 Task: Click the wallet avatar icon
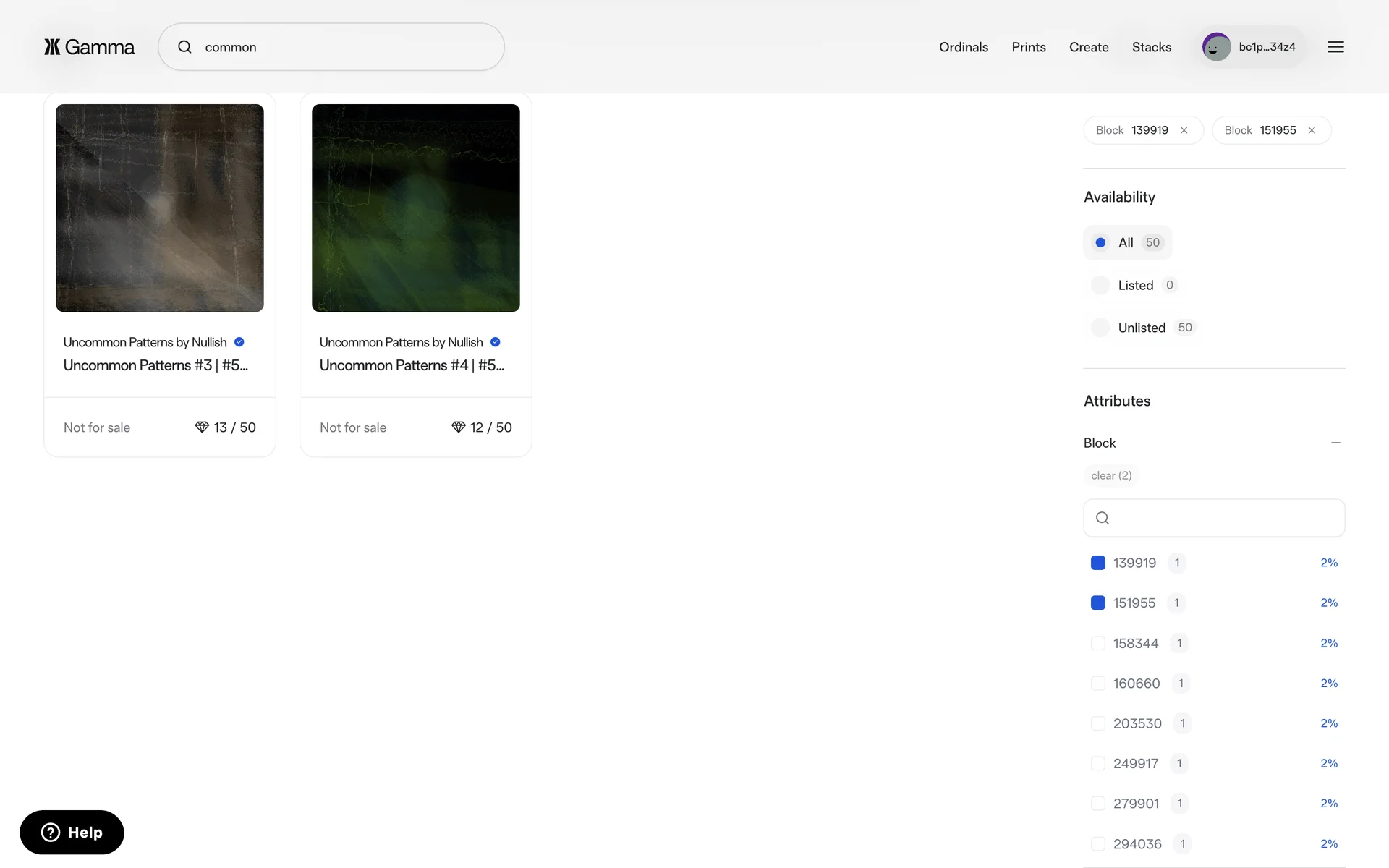coord(1216,47)
